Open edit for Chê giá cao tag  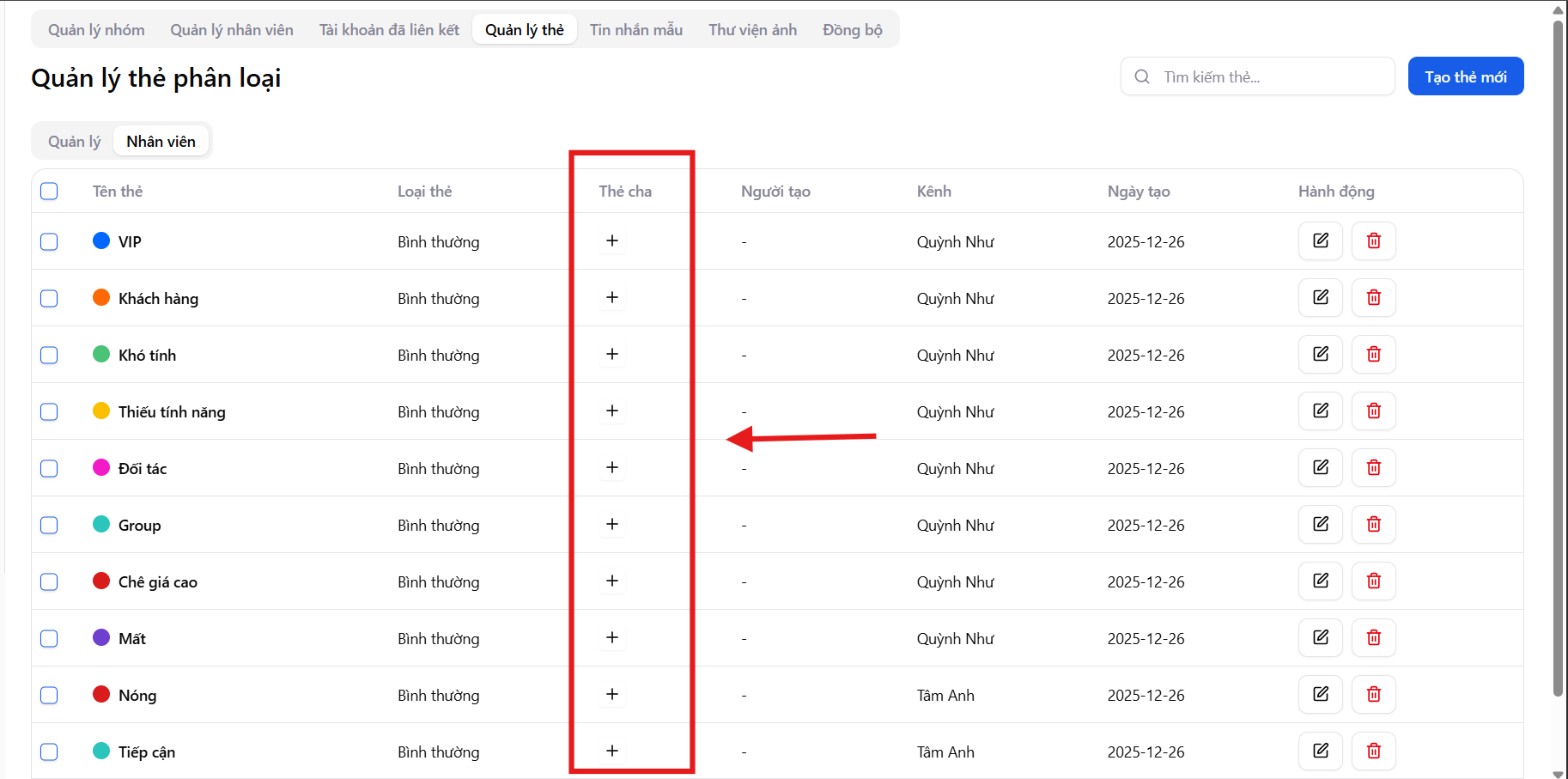coord(1320,581)
